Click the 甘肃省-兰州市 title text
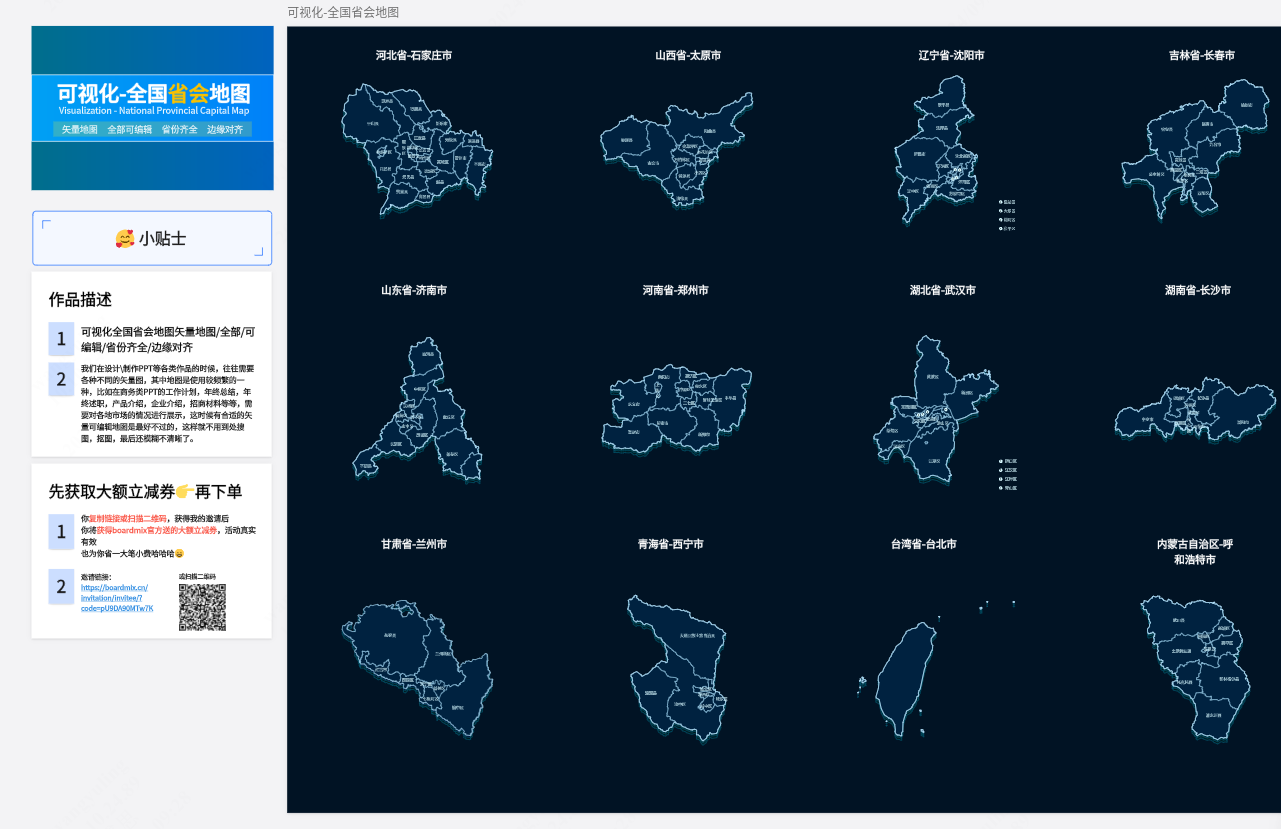 point(414,544)
